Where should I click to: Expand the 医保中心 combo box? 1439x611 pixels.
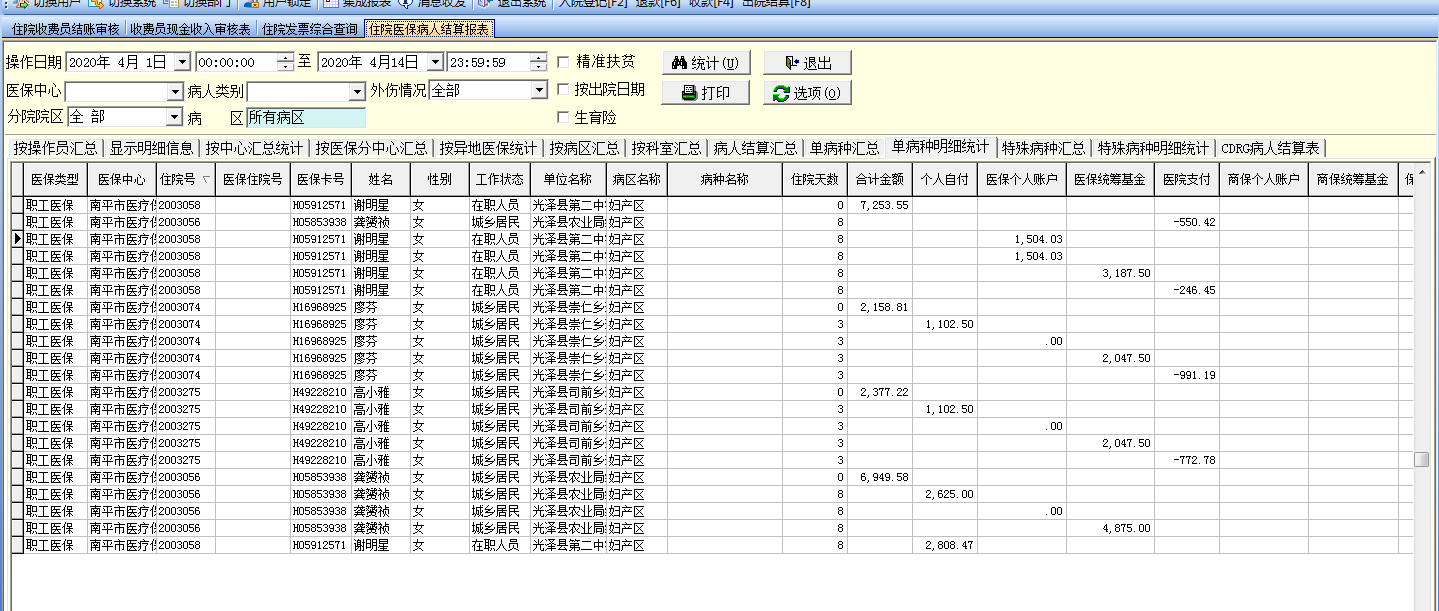(174, 91)
